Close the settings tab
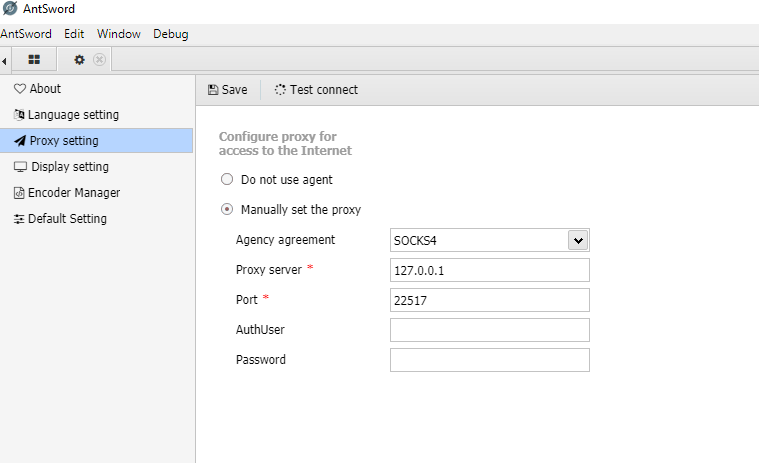 (x=99, y=60)
